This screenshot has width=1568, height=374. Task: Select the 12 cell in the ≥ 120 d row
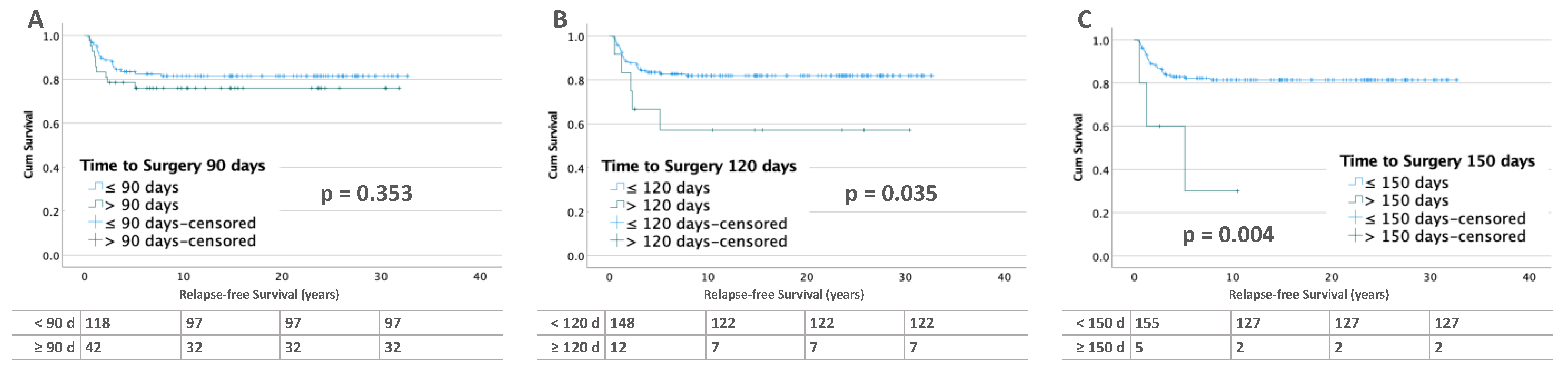click(x=618, y=347)
